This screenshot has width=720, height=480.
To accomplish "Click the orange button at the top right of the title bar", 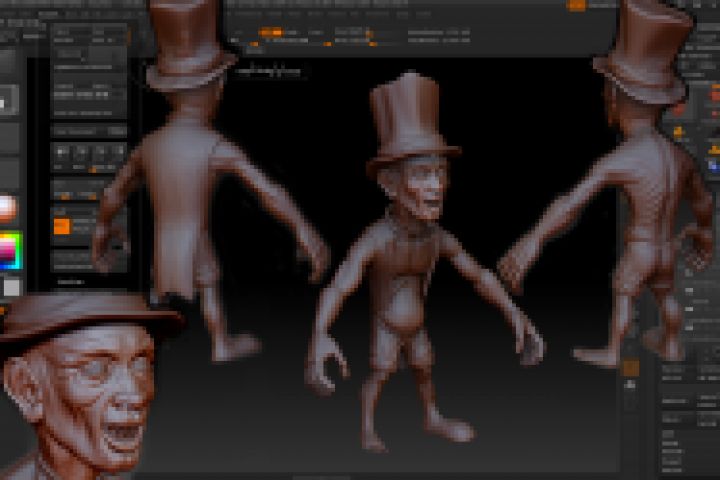I will point(576,5).
